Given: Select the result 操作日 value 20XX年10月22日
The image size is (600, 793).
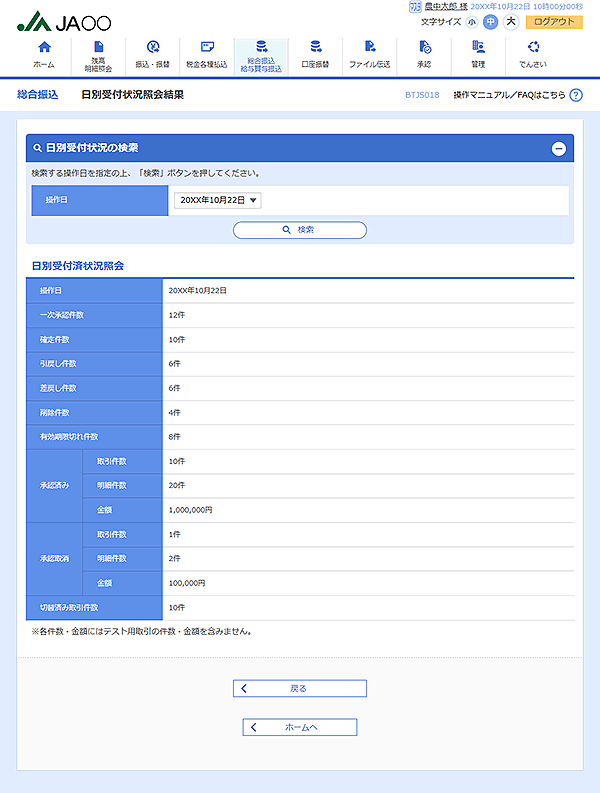Looking at the screenshot, I should [197, 291].
